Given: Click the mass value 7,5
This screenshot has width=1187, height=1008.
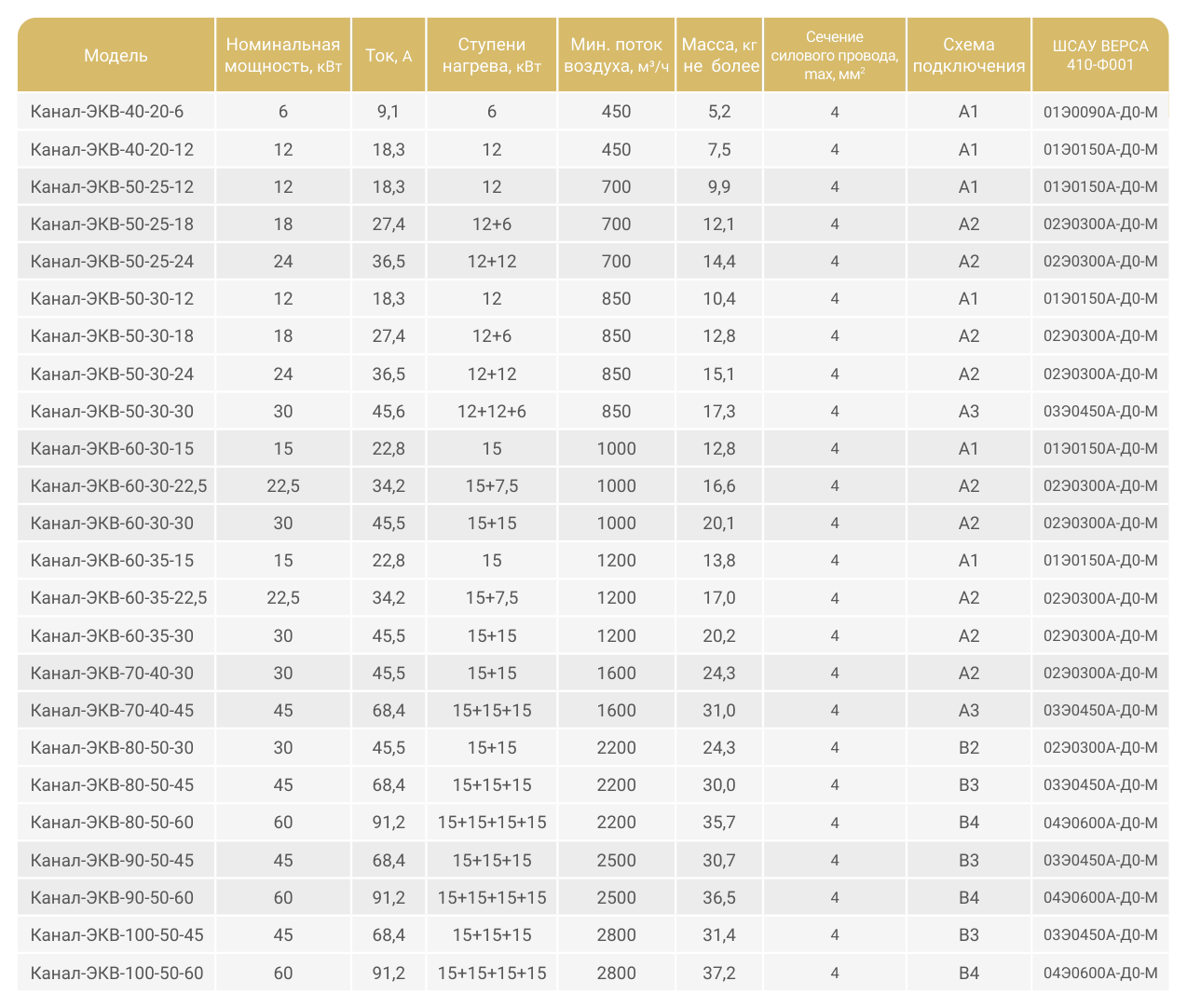Looking at the screenshot, I should pos(719,149).
